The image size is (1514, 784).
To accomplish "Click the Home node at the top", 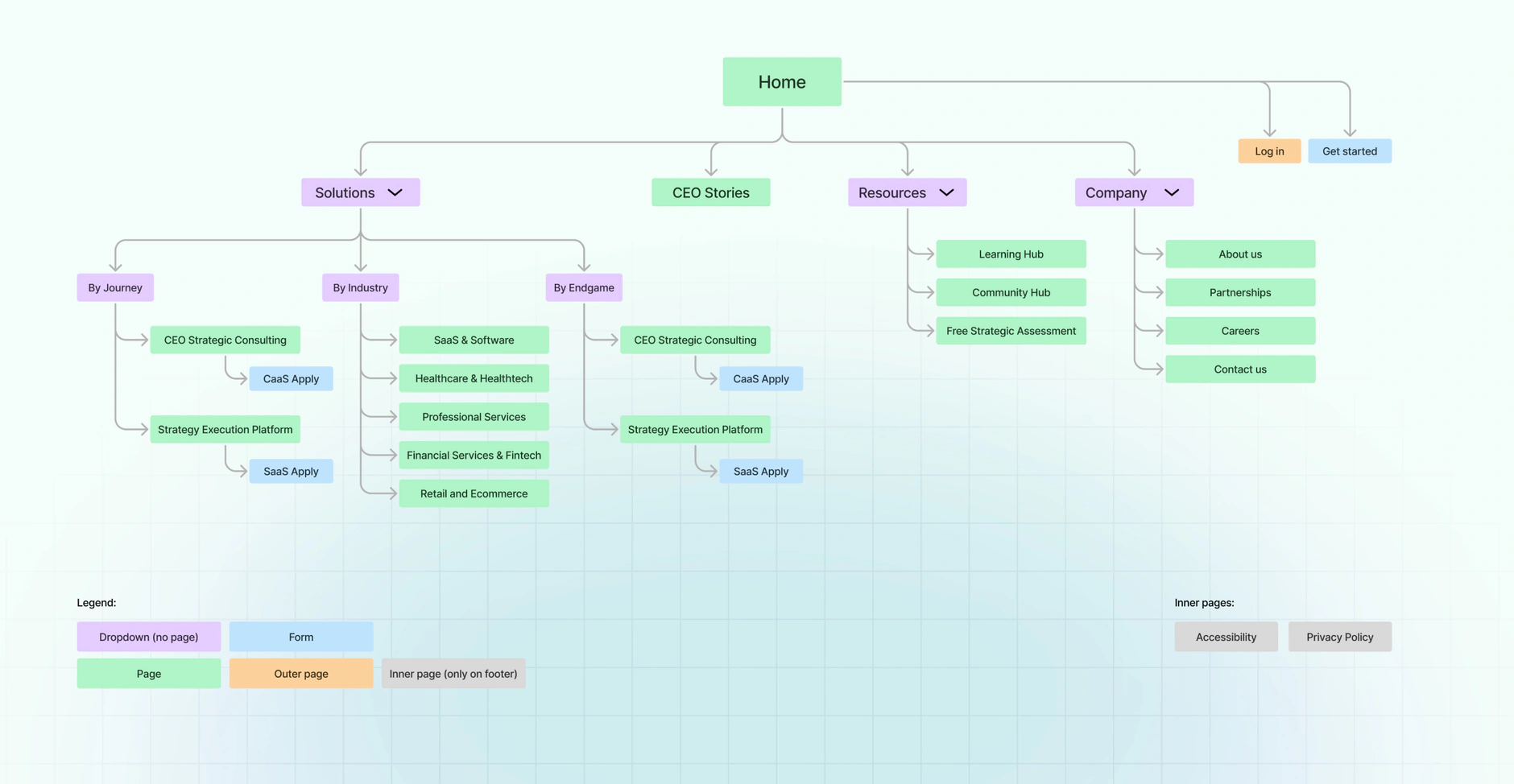I will tap(782, 81).
